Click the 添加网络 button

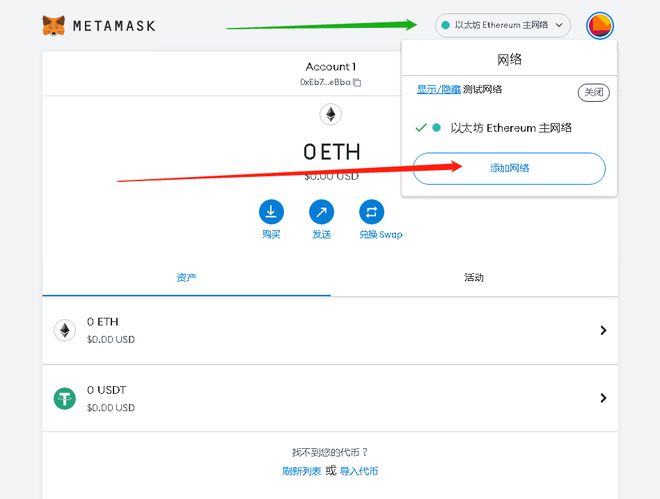[x=509, y=168]
